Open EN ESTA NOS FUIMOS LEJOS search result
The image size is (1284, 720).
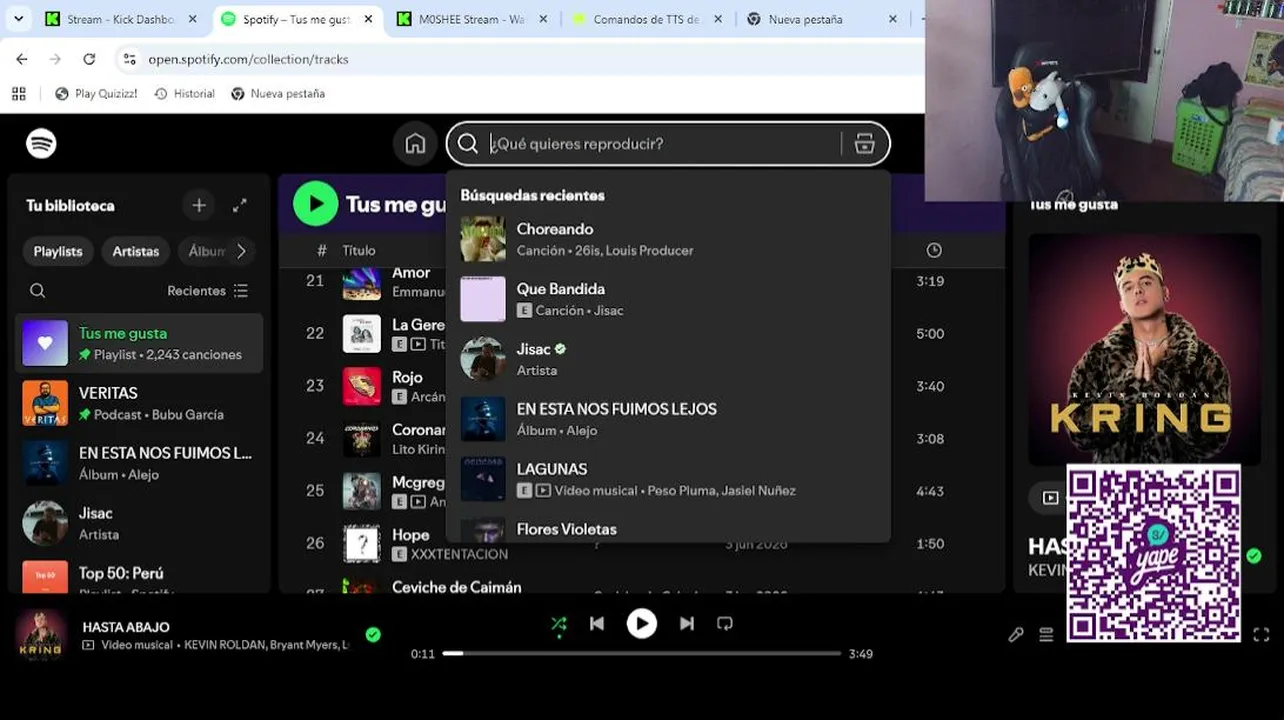click(668, 419)
